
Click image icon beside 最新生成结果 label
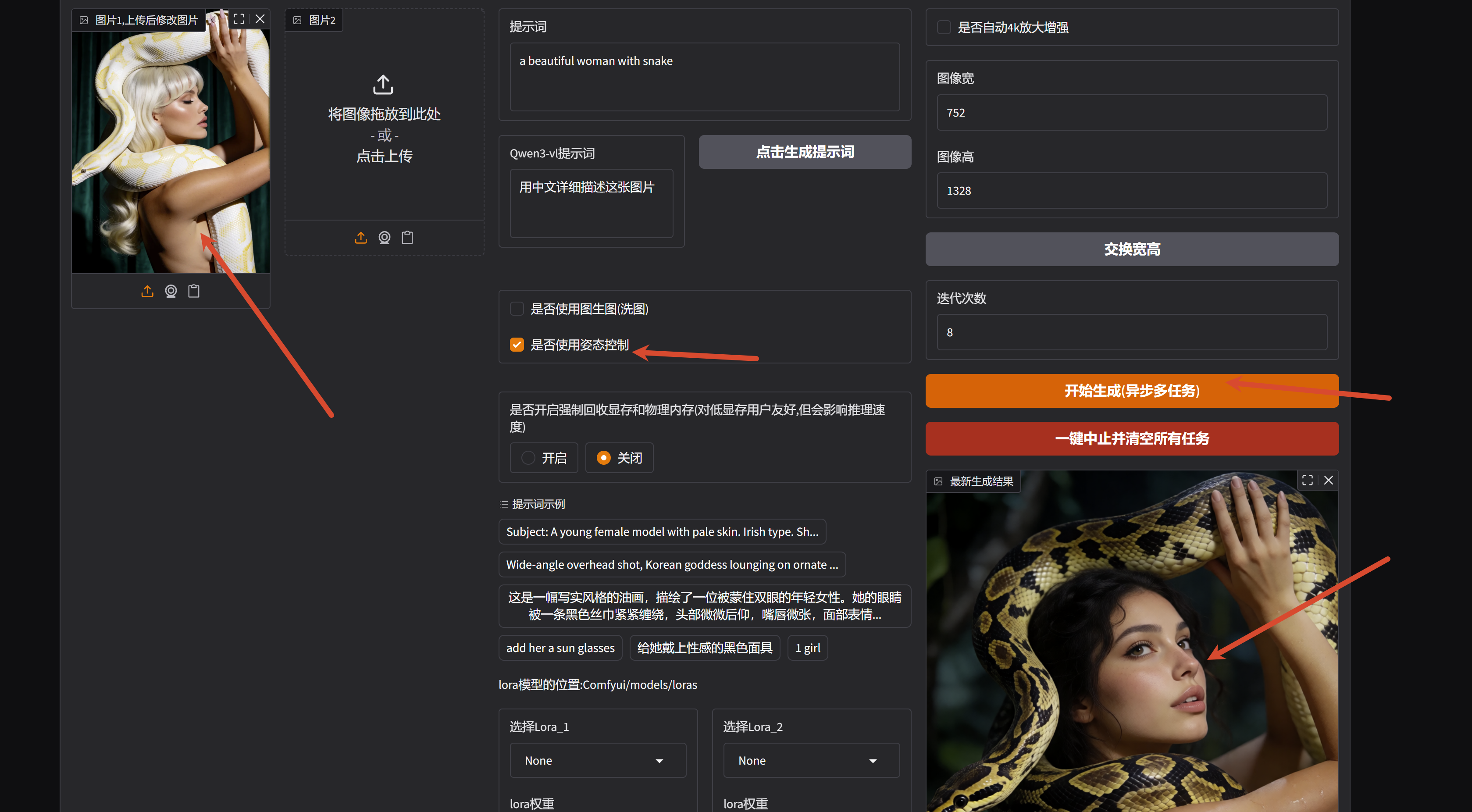[x=938, y=481]
